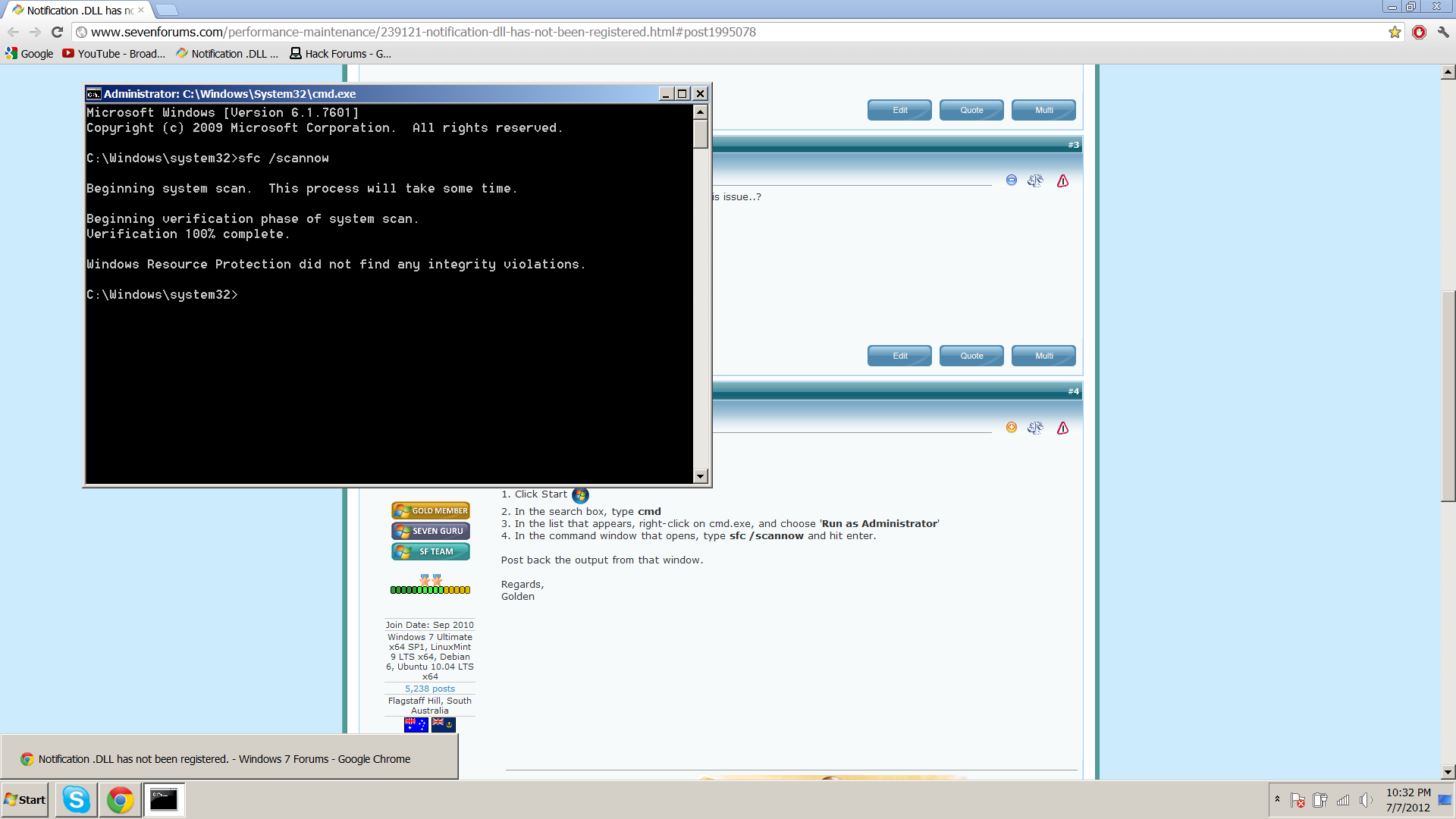This screenshot has width=1456, height=819.
Task: Open a new browser tab
Action: [x=166, y=10]
